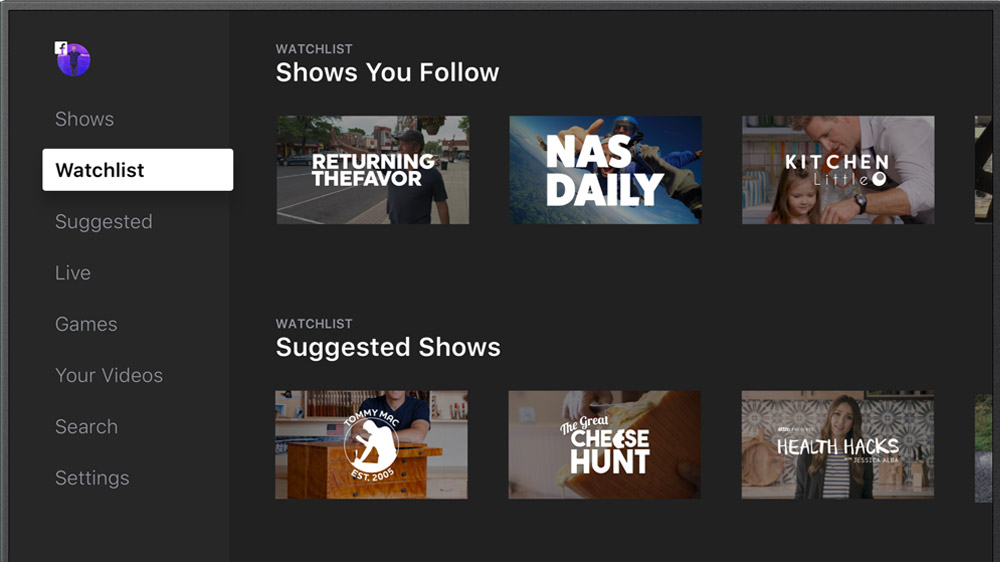
Task: Open the user profile avatar
Action: tap(73, 60)
